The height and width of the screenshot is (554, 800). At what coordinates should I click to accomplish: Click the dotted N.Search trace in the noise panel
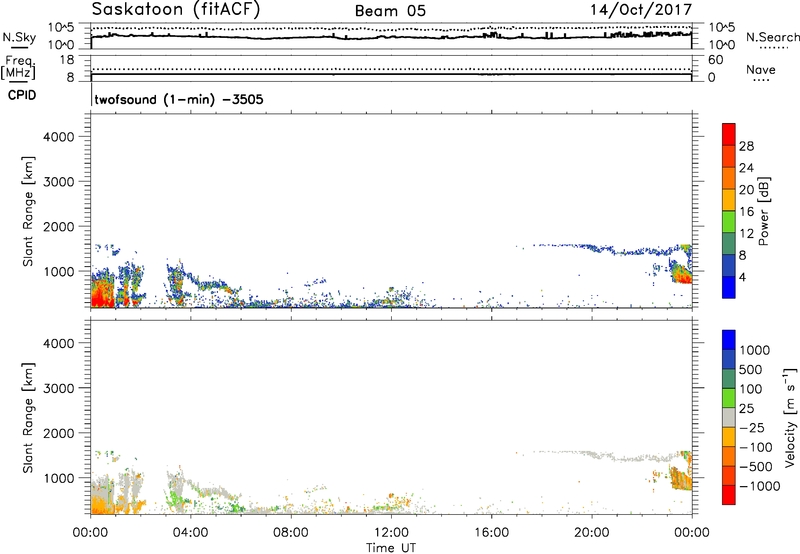(x=391, y=29)
